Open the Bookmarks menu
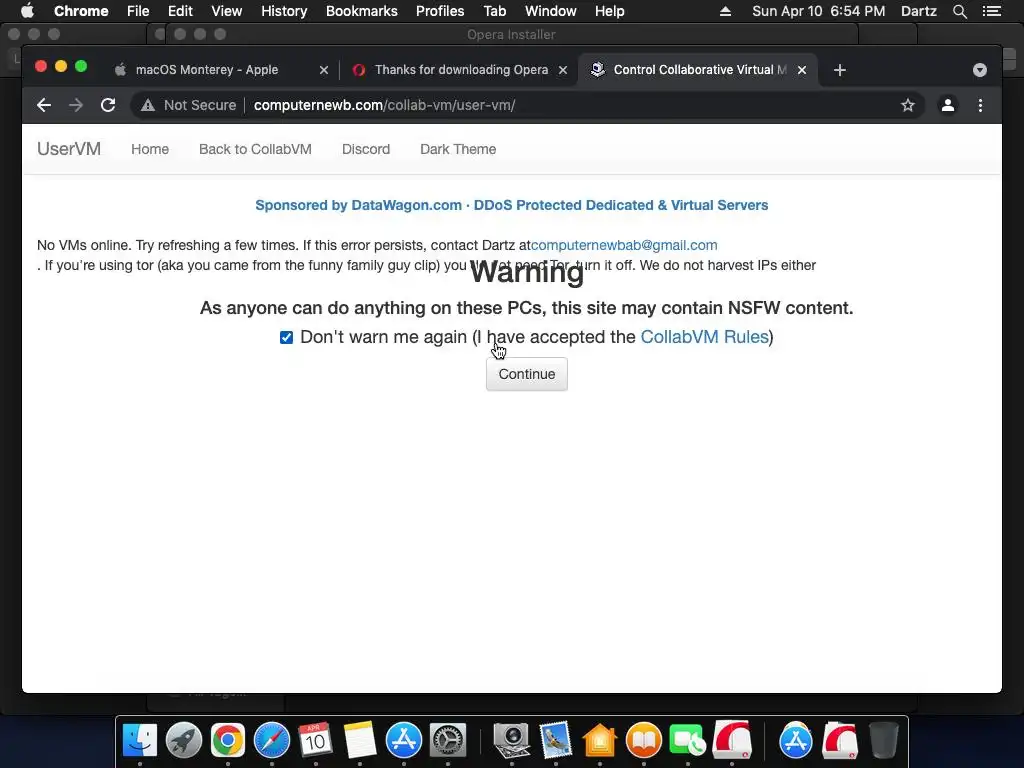Image resolution: width=1024 pixels, height=768 pixels. tap(362, 11)
